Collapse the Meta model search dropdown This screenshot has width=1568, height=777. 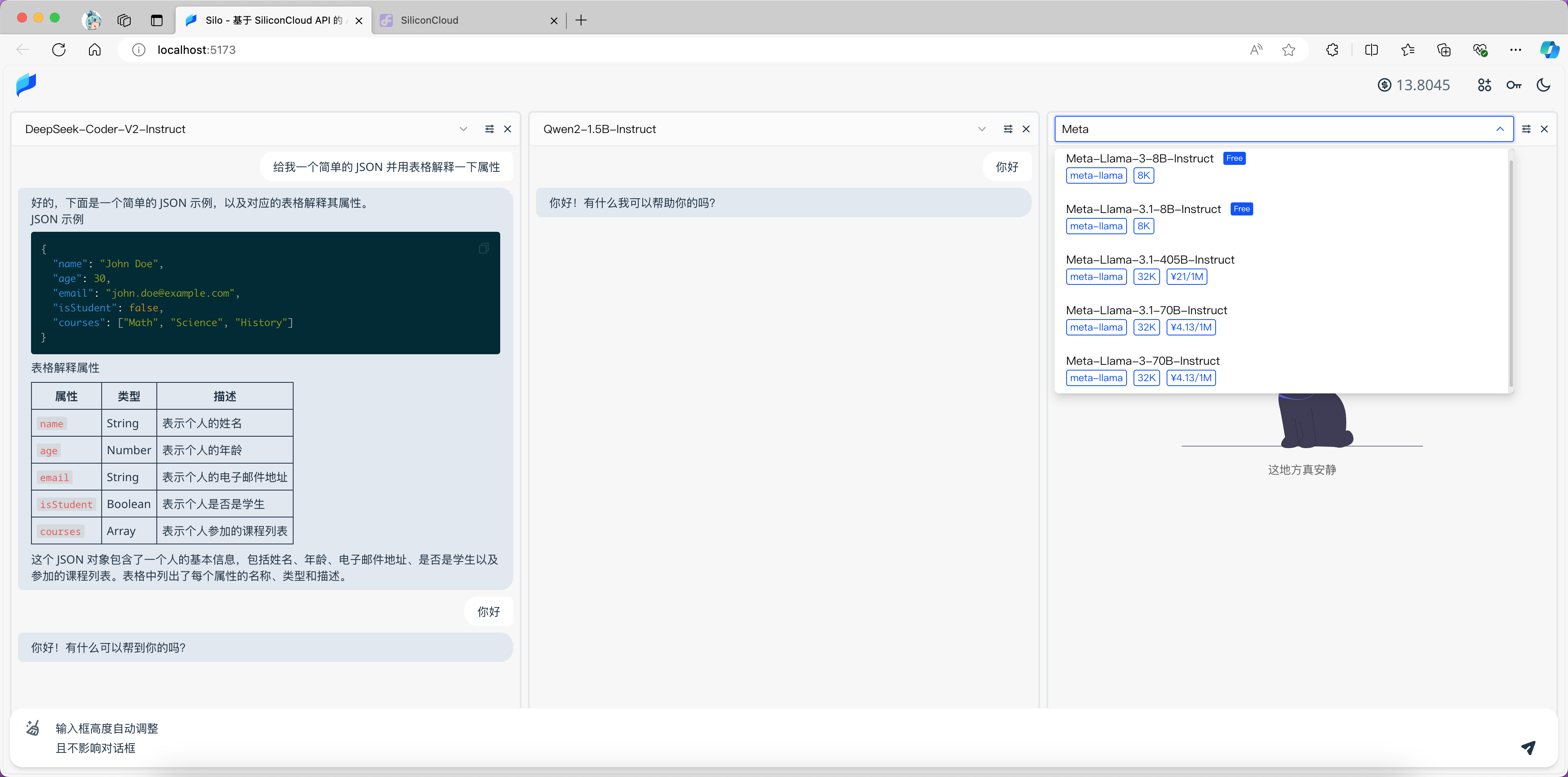1500,129
